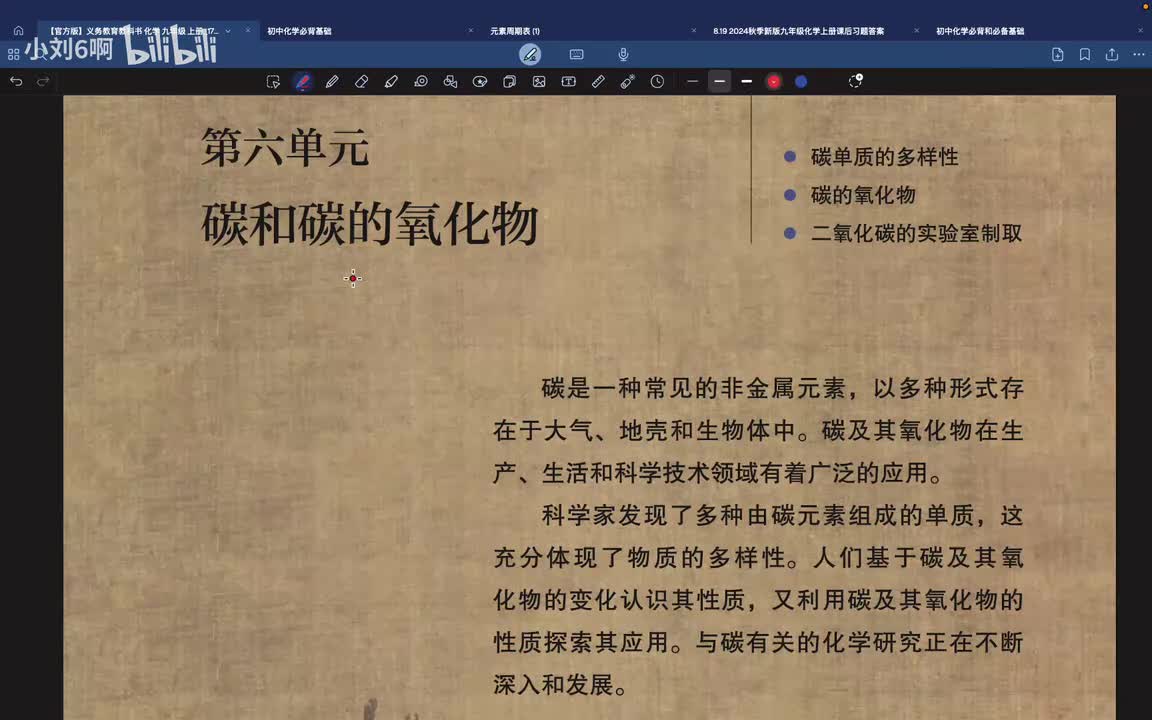Click the topic 碳的氧化物
1152x720 pixels.
click(x=863, y=195)
